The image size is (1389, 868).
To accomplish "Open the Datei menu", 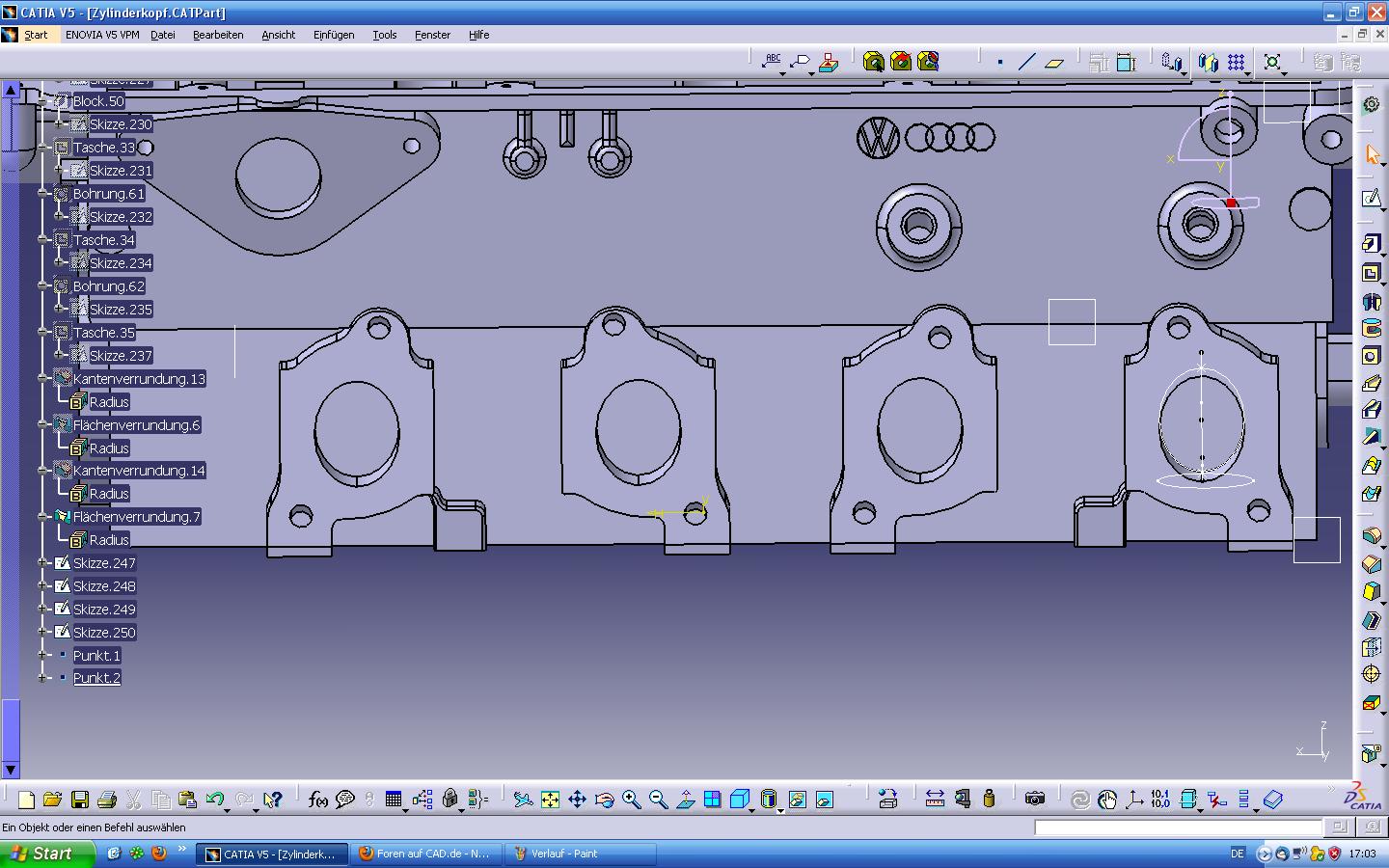I will tap(162, 35).
